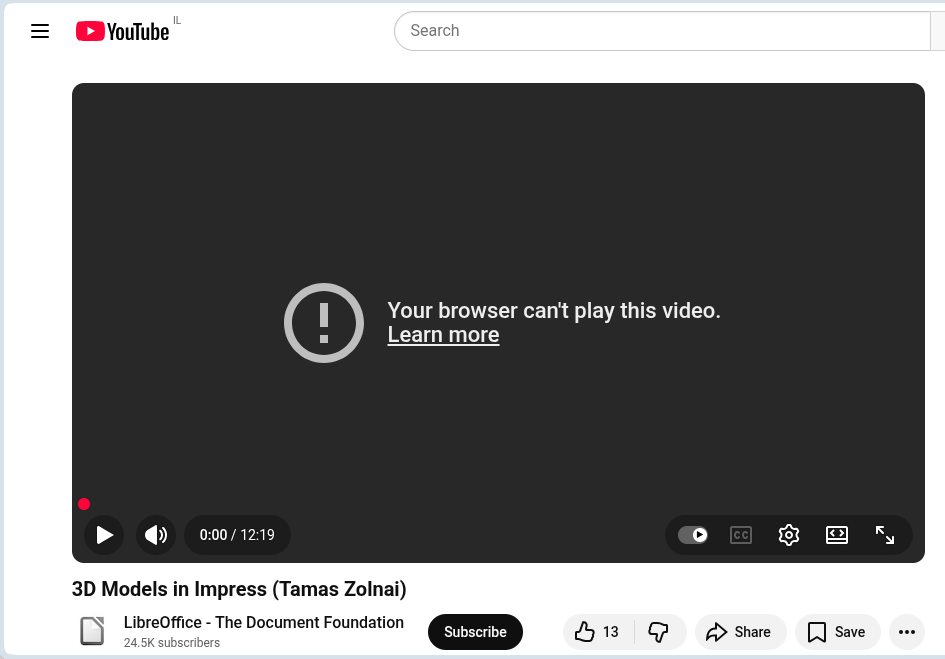Open the player settings gear
Viewport: 945px width, 659px height.
tap(789, 535)
